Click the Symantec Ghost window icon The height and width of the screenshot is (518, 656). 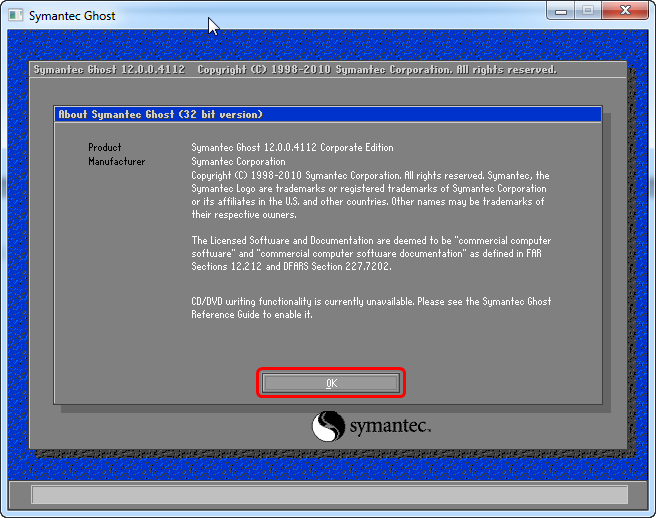[x=16, y=15]
